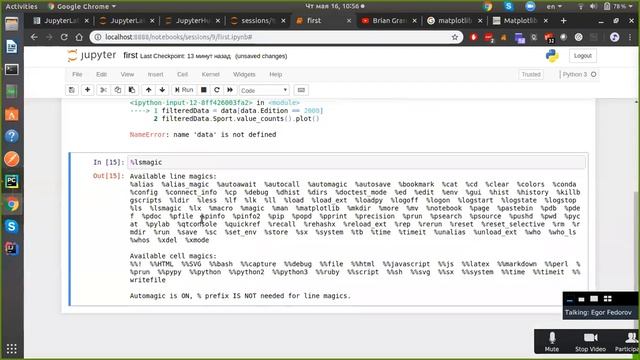Open the command palette keyboard icon
Screen dimensions: 640x360
pyautogui.click(x=301, y=90)
